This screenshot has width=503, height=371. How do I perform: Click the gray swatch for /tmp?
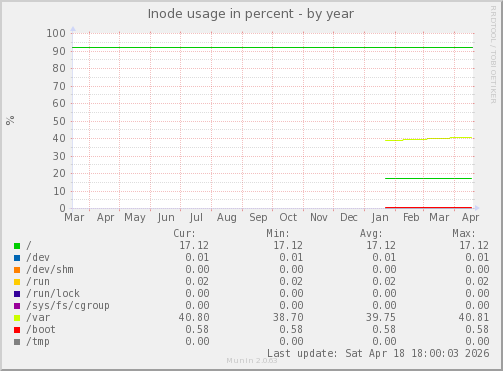17,342
